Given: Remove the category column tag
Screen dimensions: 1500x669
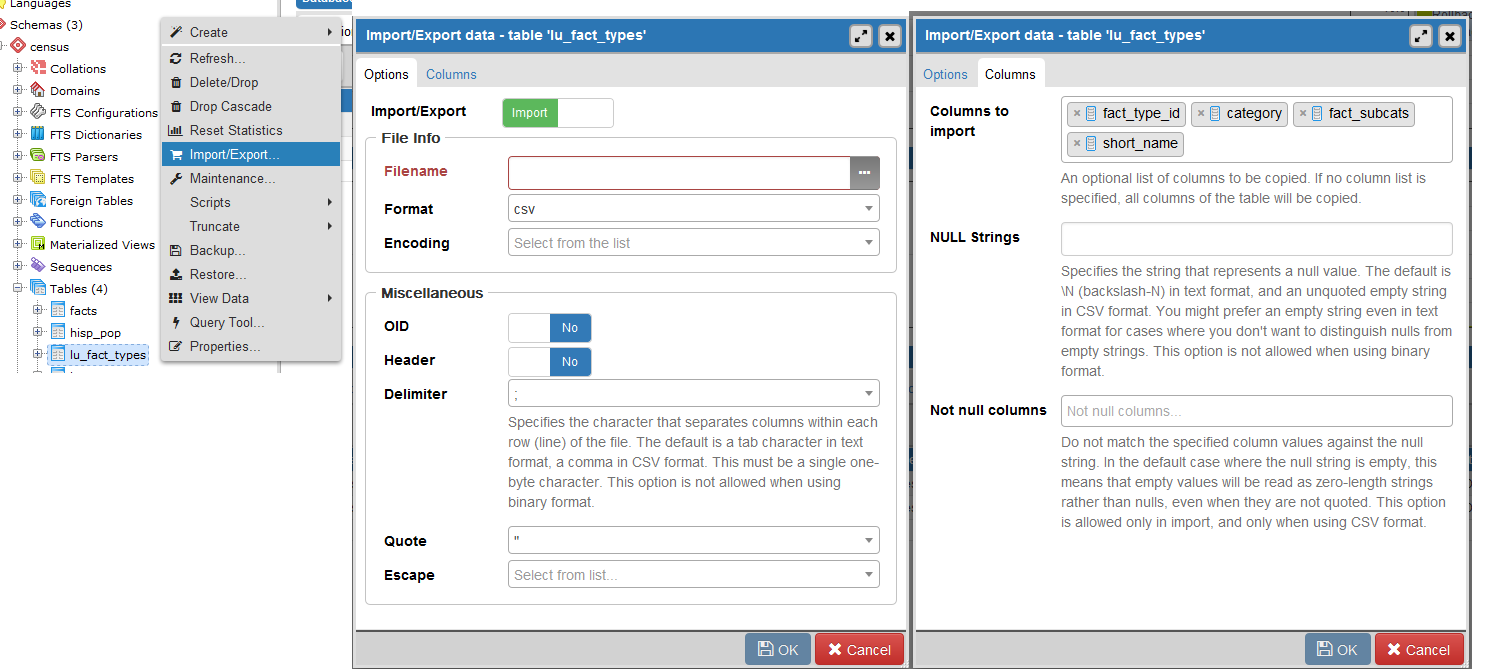Looking at the screenshot, I should (x=1200, y=113).
